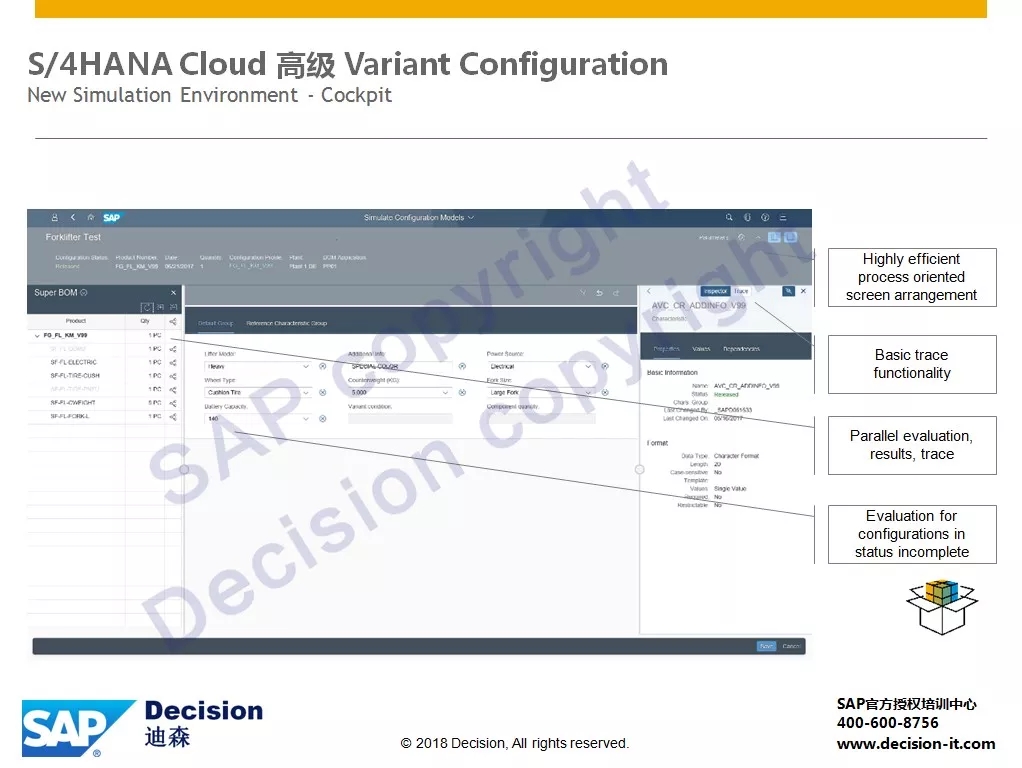Open the header overflow menu icon
Viewport: 1022px width, 768px height.
pyautogui.click(x=783, y=218)
